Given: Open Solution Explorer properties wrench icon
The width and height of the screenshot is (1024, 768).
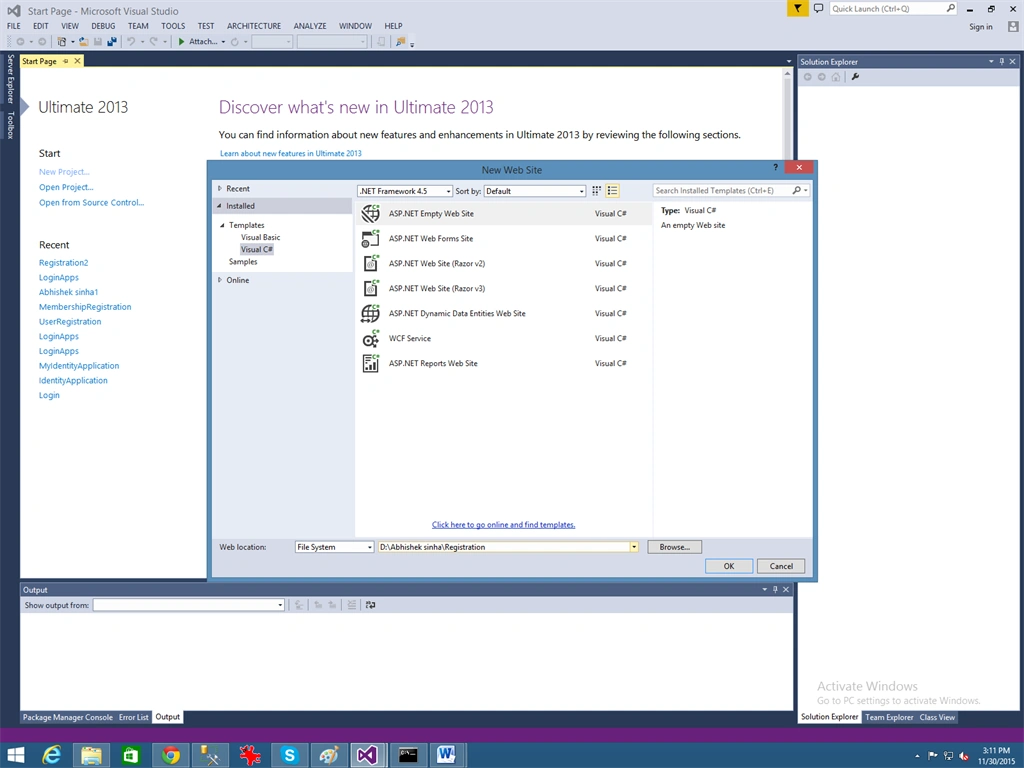Looking at the screenshot, I should (x=855, y=77).
